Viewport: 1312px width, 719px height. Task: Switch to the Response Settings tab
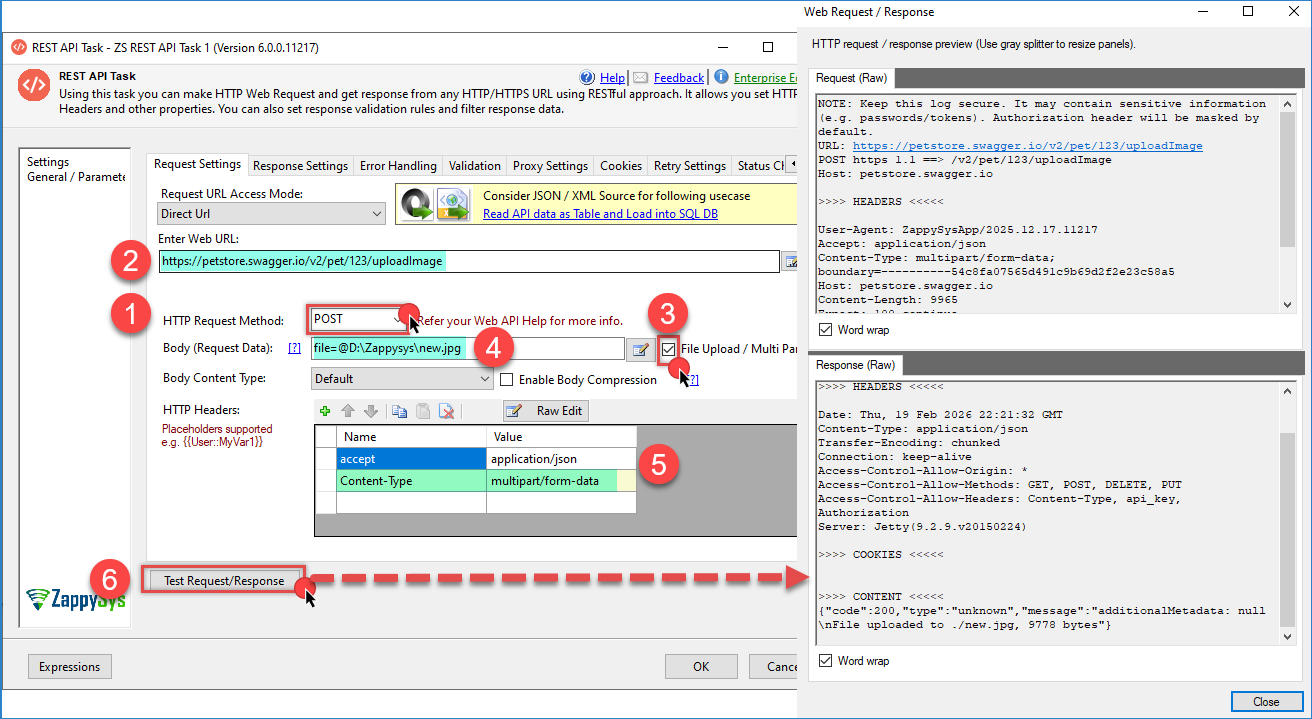300,166
